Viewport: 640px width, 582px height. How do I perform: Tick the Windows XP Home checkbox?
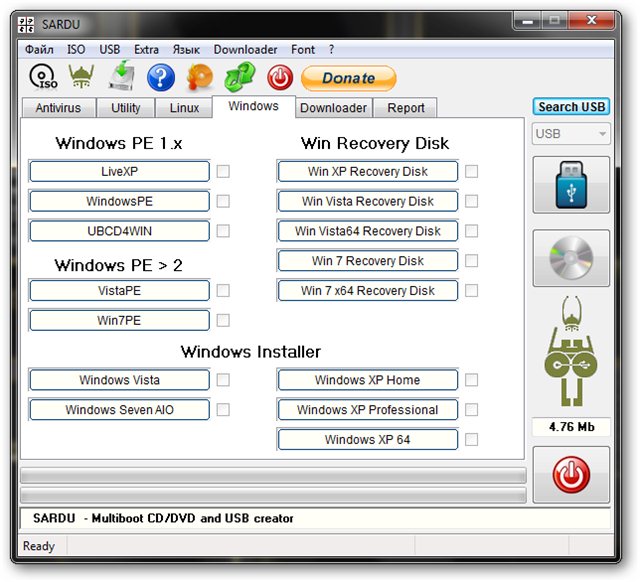471,380
